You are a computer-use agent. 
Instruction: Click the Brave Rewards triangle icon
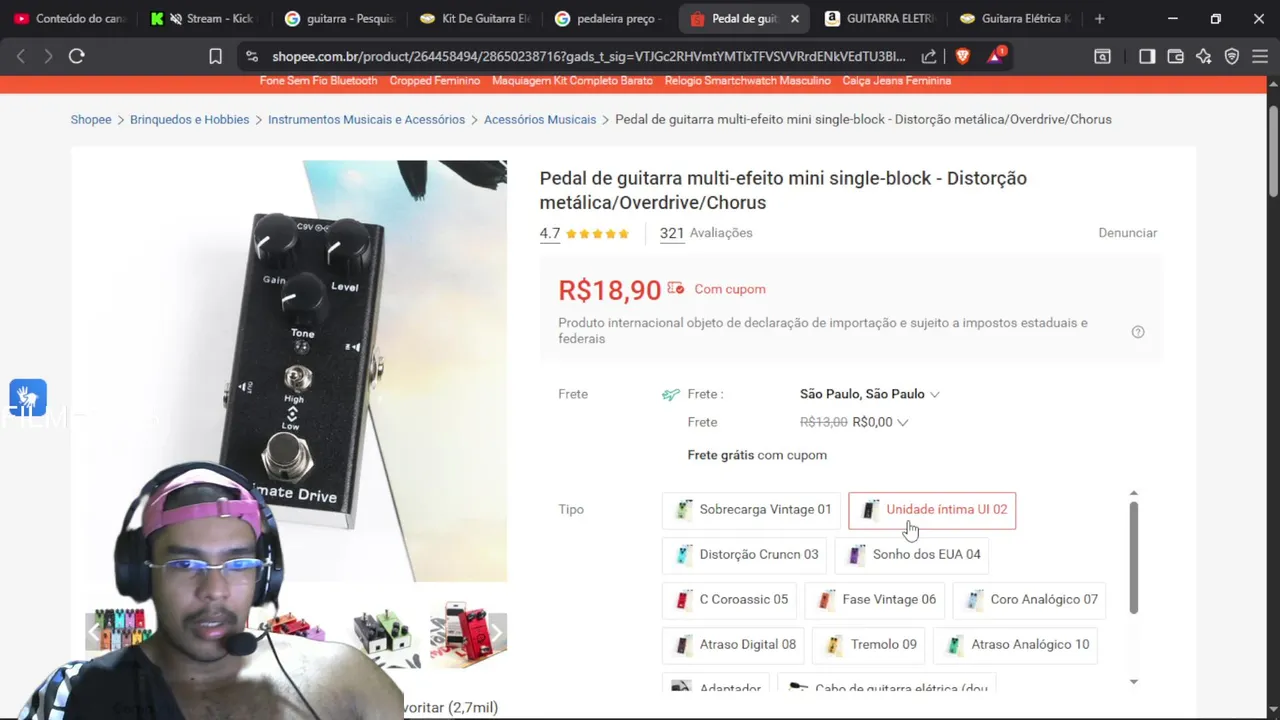[995, 56]
